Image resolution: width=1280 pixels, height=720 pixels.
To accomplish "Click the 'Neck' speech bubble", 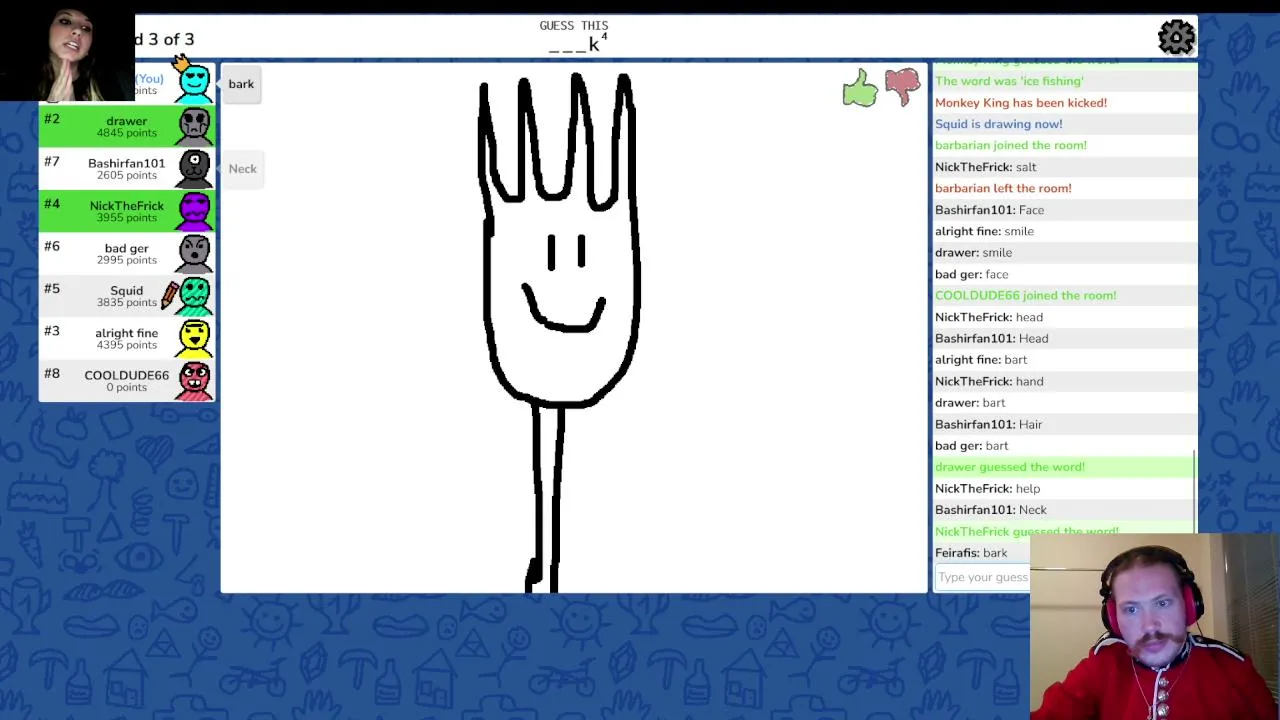I will coord(242,169).
